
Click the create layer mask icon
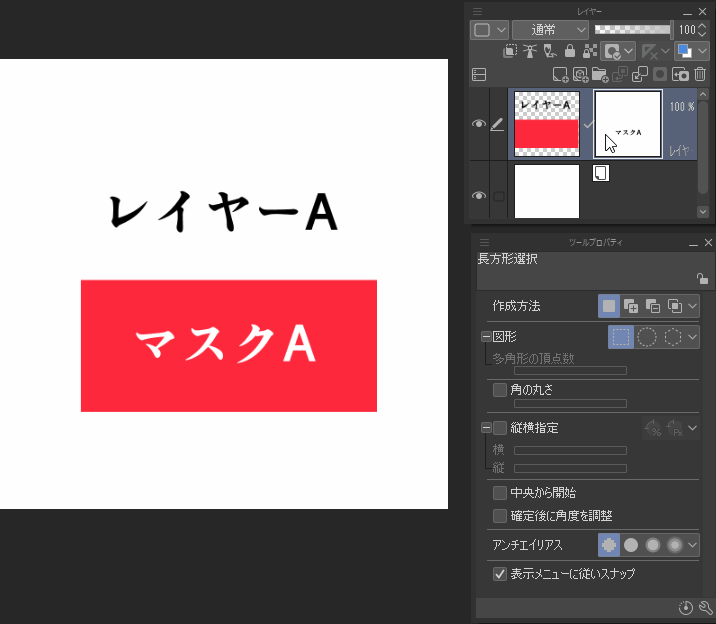point(660,74)
